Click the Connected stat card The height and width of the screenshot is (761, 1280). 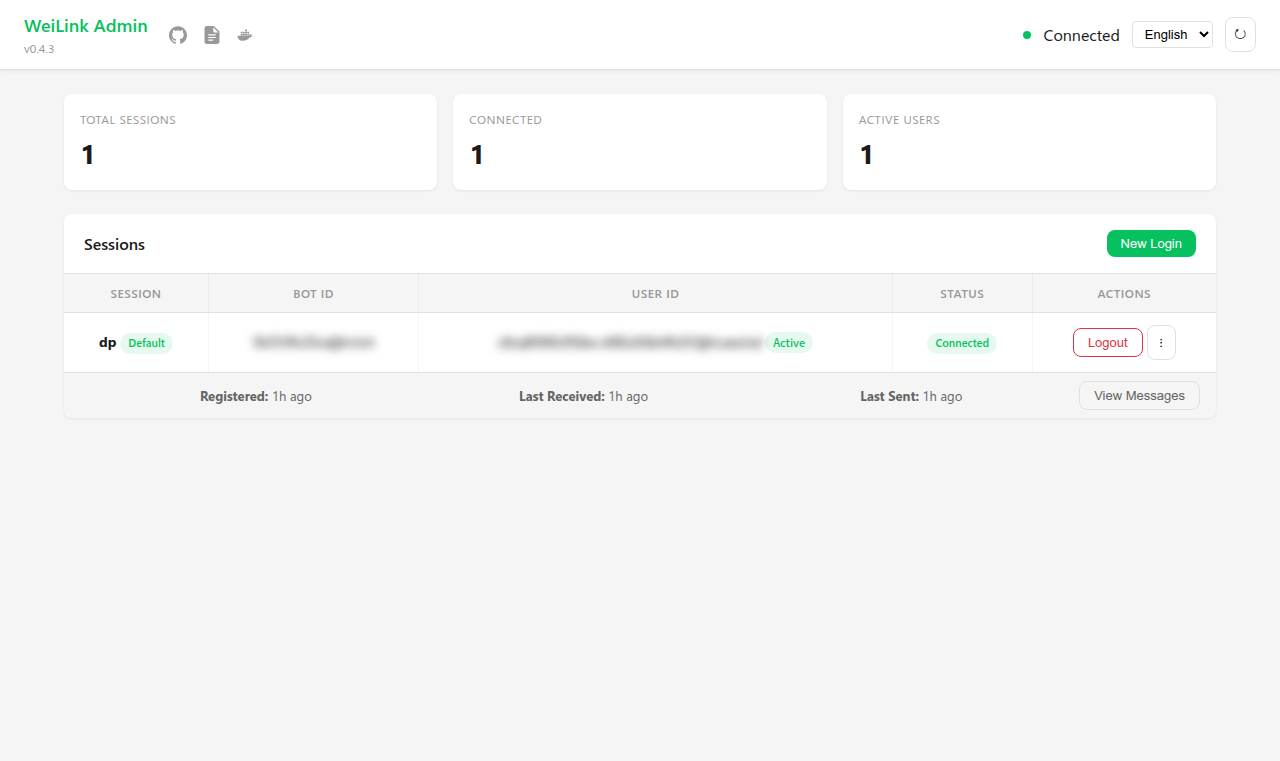tap(640, 142)
